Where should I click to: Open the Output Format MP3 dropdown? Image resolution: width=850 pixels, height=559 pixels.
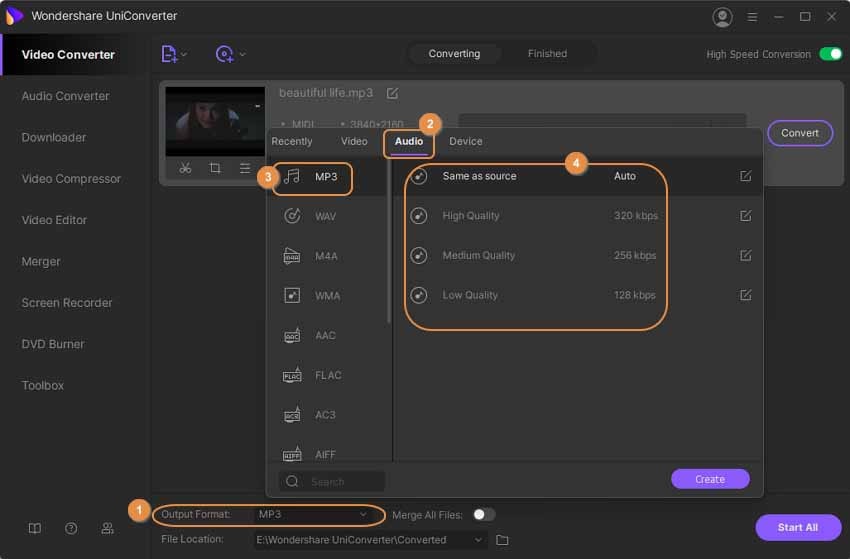(313, 514)
